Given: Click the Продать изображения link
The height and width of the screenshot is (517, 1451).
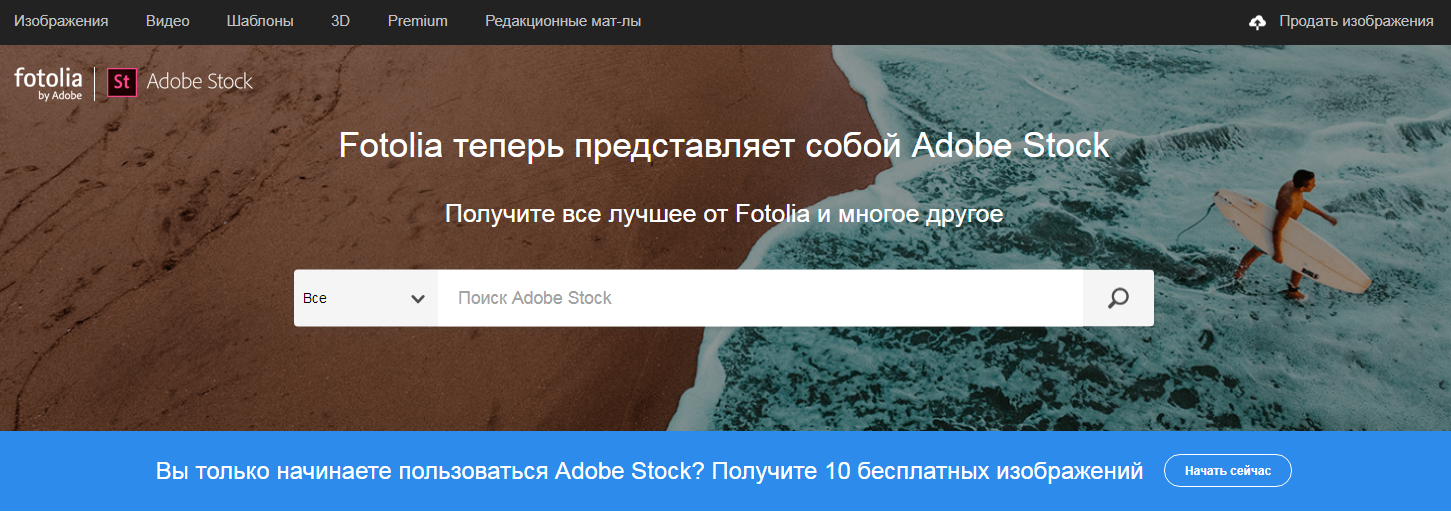Looking at the screenshot, I should point(1356,21).
